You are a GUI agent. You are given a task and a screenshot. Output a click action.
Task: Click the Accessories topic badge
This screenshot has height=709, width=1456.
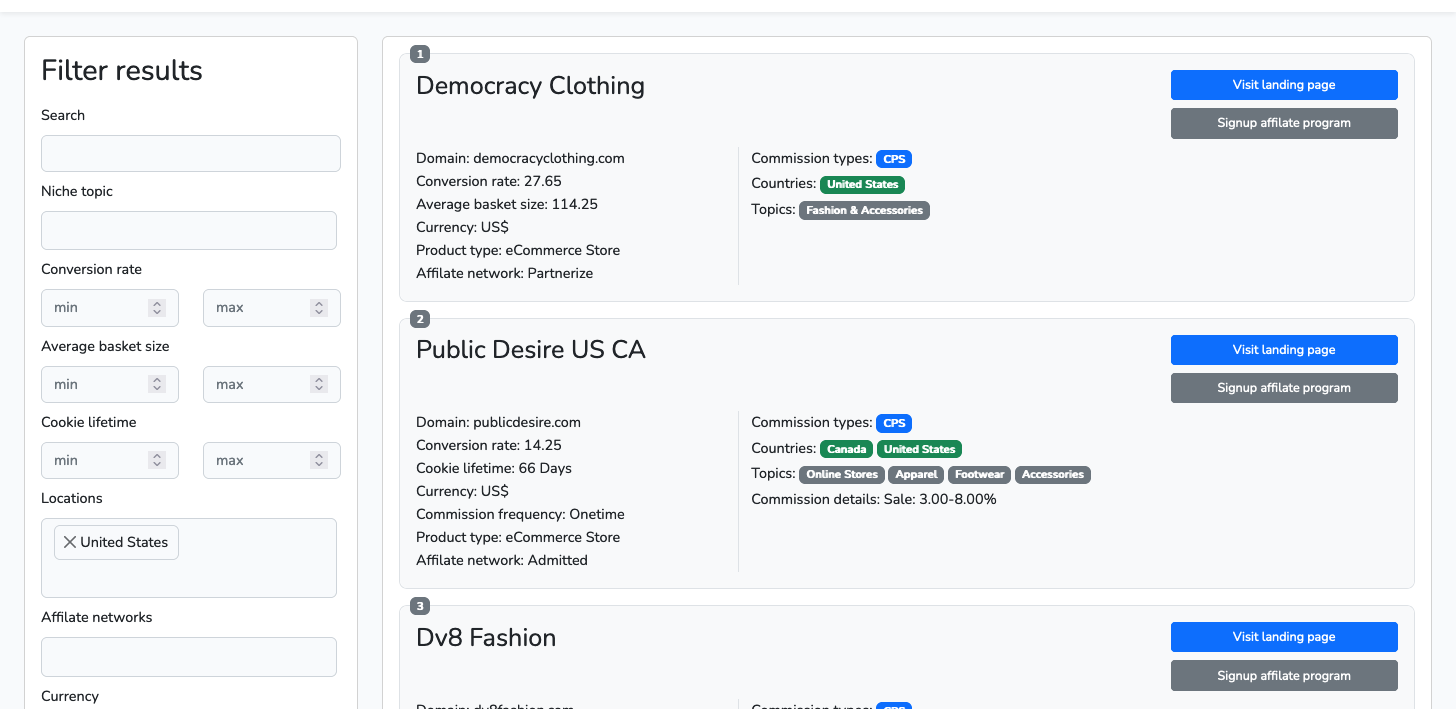[1053, 475]
